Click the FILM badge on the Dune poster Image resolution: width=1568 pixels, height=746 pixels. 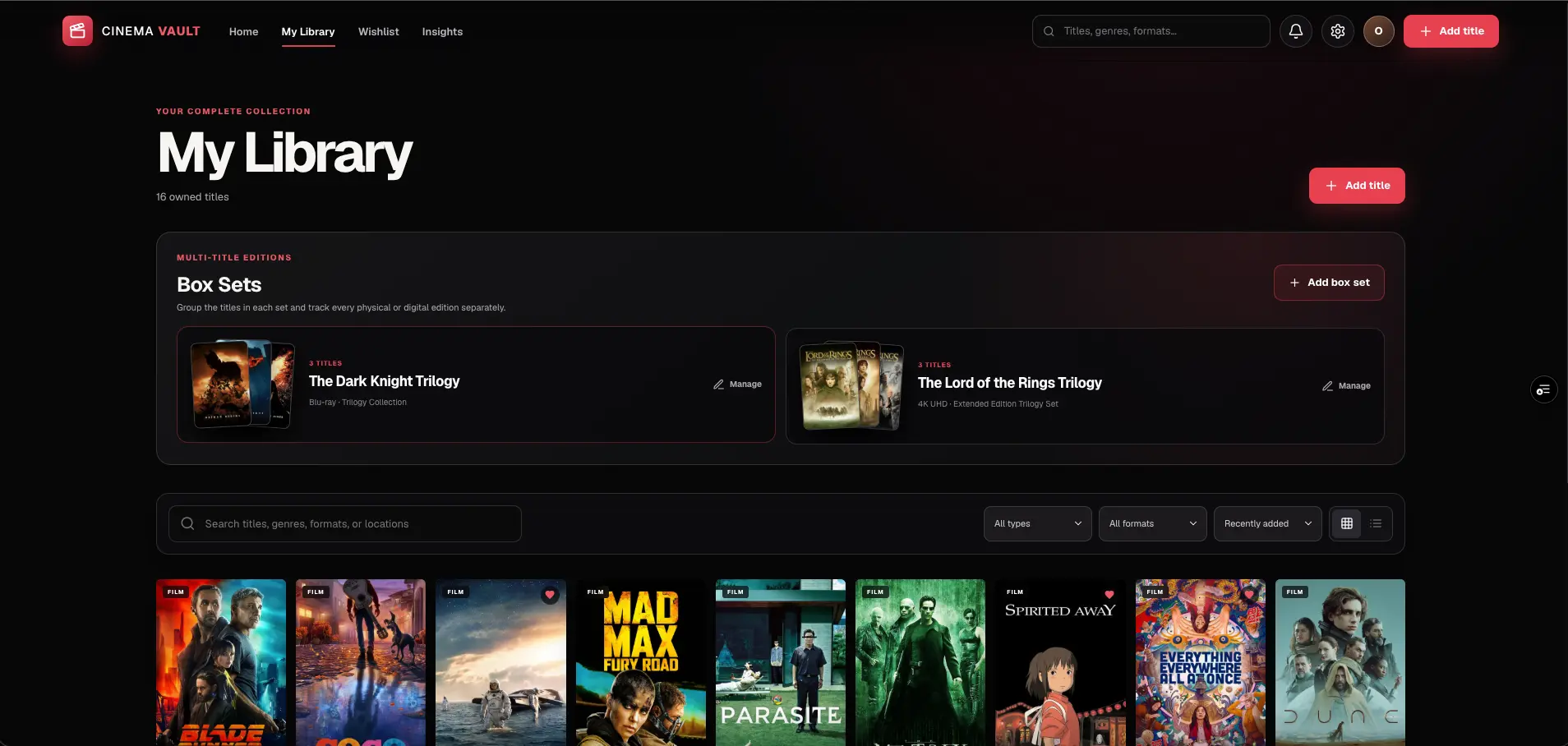1294,592
